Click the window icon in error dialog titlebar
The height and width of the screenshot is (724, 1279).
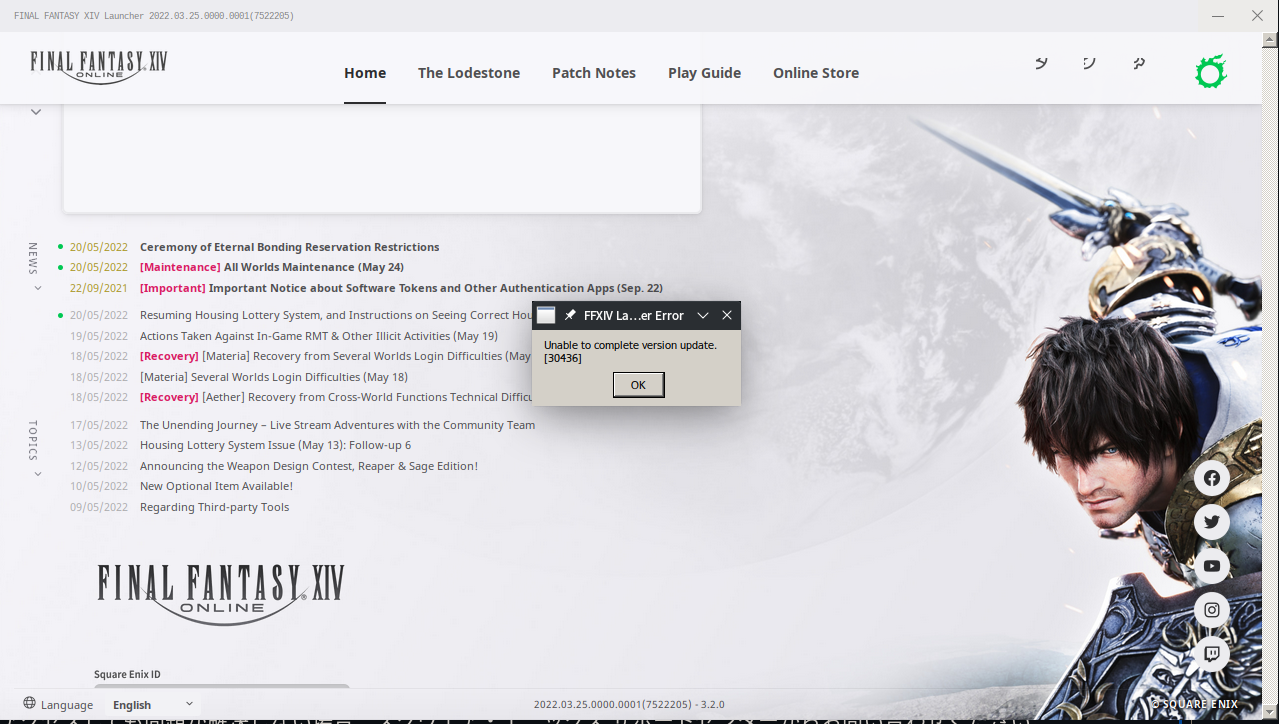point(546,315)
